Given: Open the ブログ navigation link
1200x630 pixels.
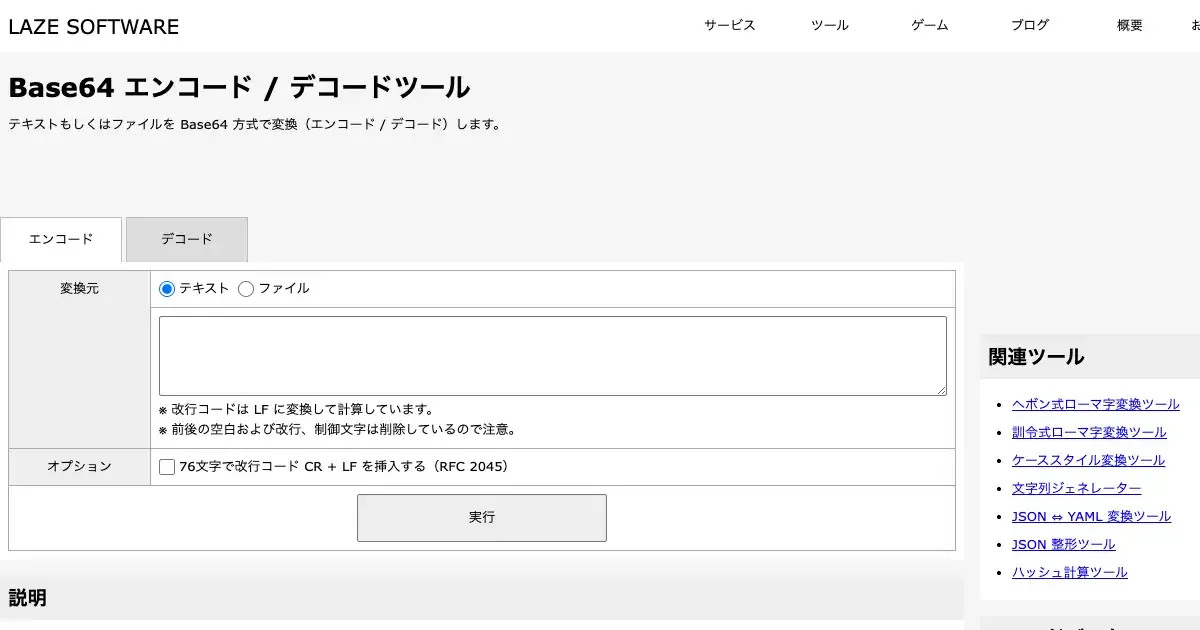Looking at the screenshot, I should point(1029,26).
